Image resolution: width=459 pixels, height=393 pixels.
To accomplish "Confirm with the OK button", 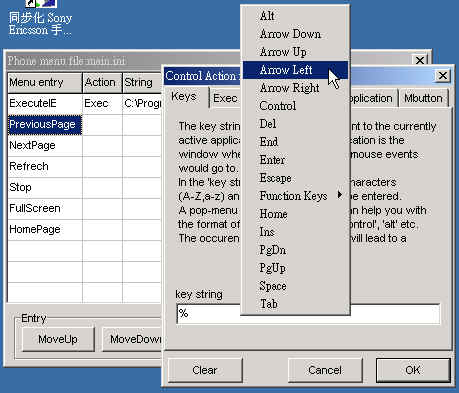I will pos(413,370).
